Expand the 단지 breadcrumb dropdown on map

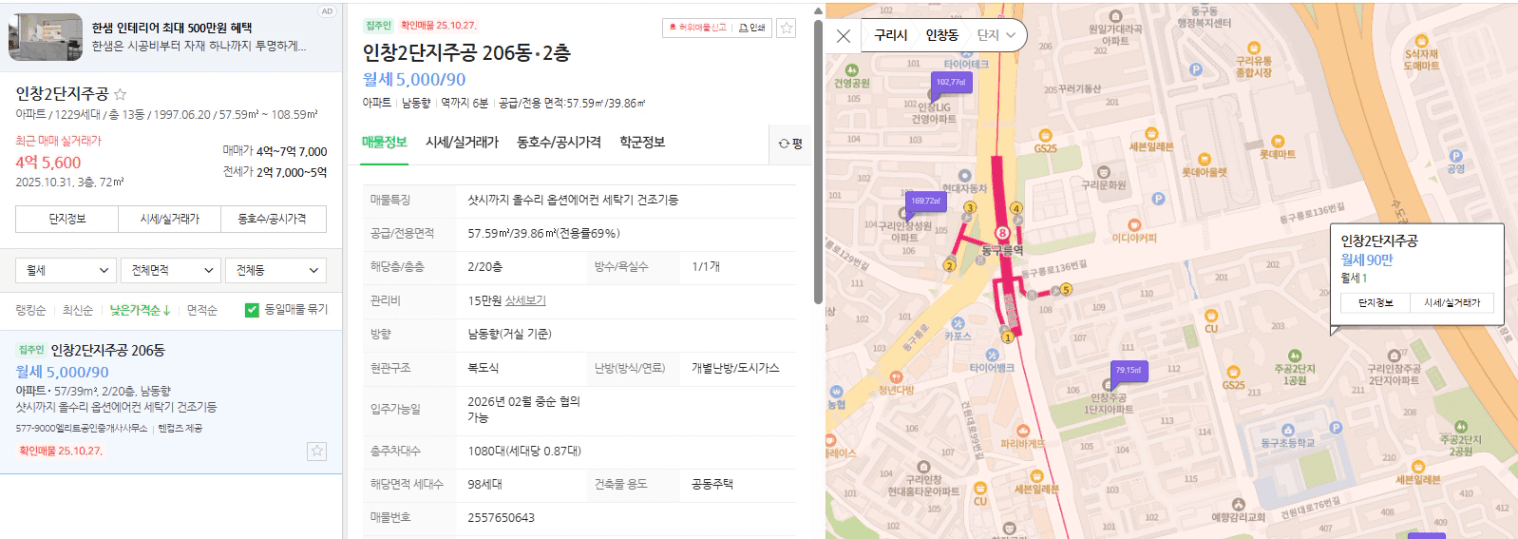998,35
